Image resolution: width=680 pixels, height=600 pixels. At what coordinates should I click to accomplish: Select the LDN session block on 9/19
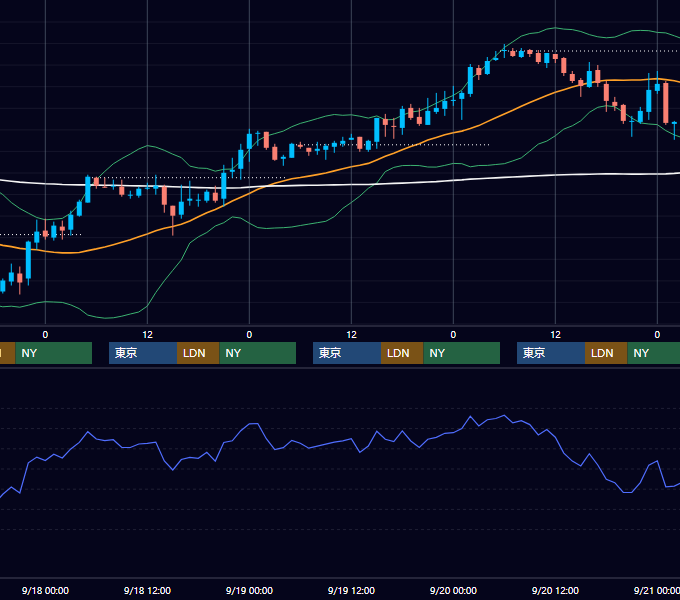402,353
